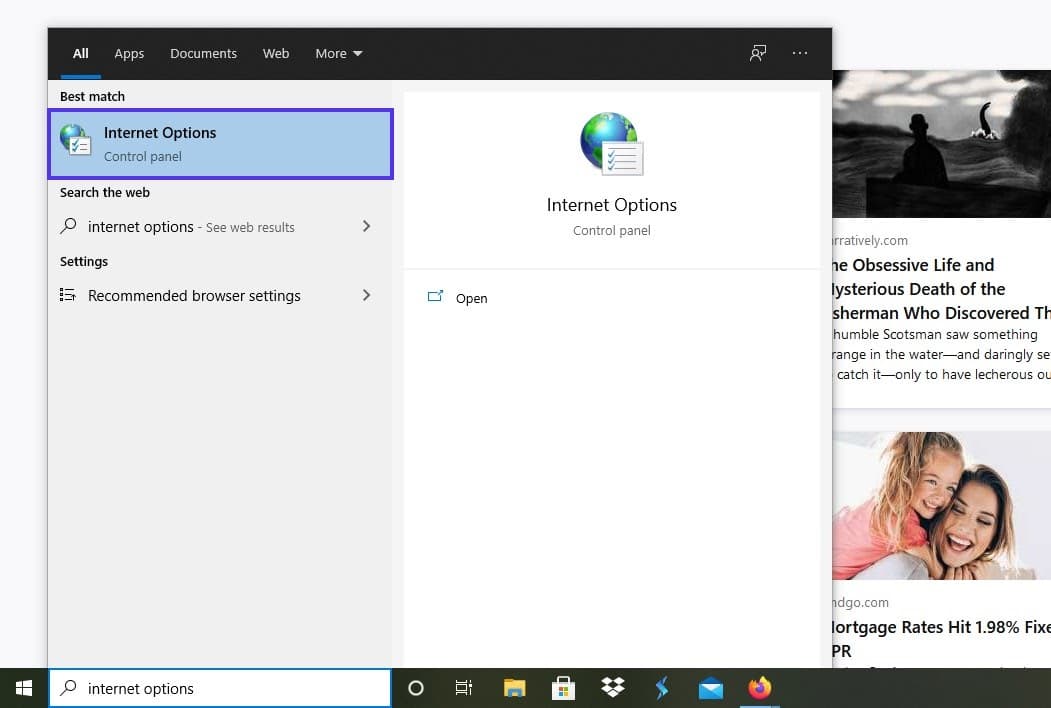
Task: Open the Internet Options control panel icon
Action: pos(611,142)
